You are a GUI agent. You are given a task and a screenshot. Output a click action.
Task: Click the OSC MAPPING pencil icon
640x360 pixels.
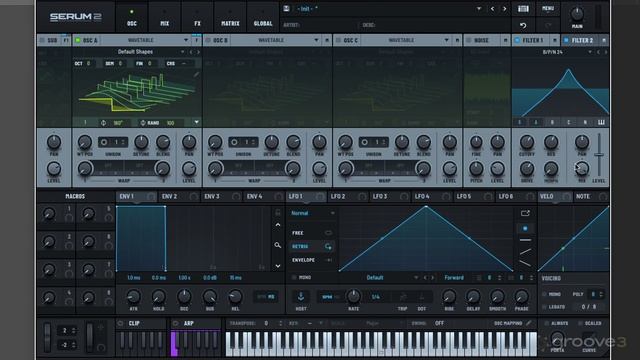click(529, 323)
